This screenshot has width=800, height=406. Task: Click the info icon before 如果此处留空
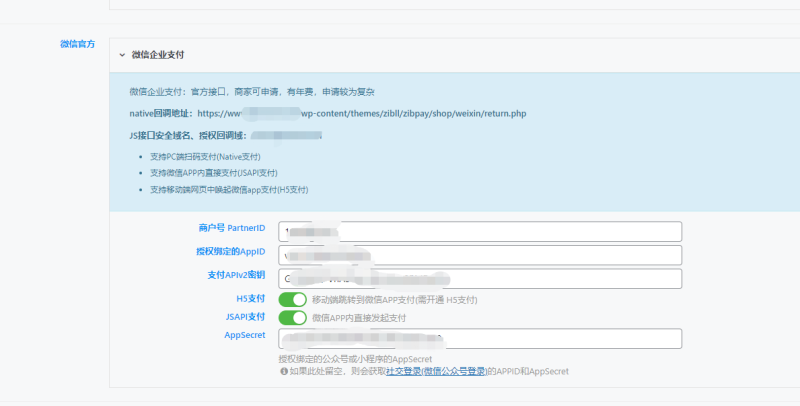click(x=284, y=371)
